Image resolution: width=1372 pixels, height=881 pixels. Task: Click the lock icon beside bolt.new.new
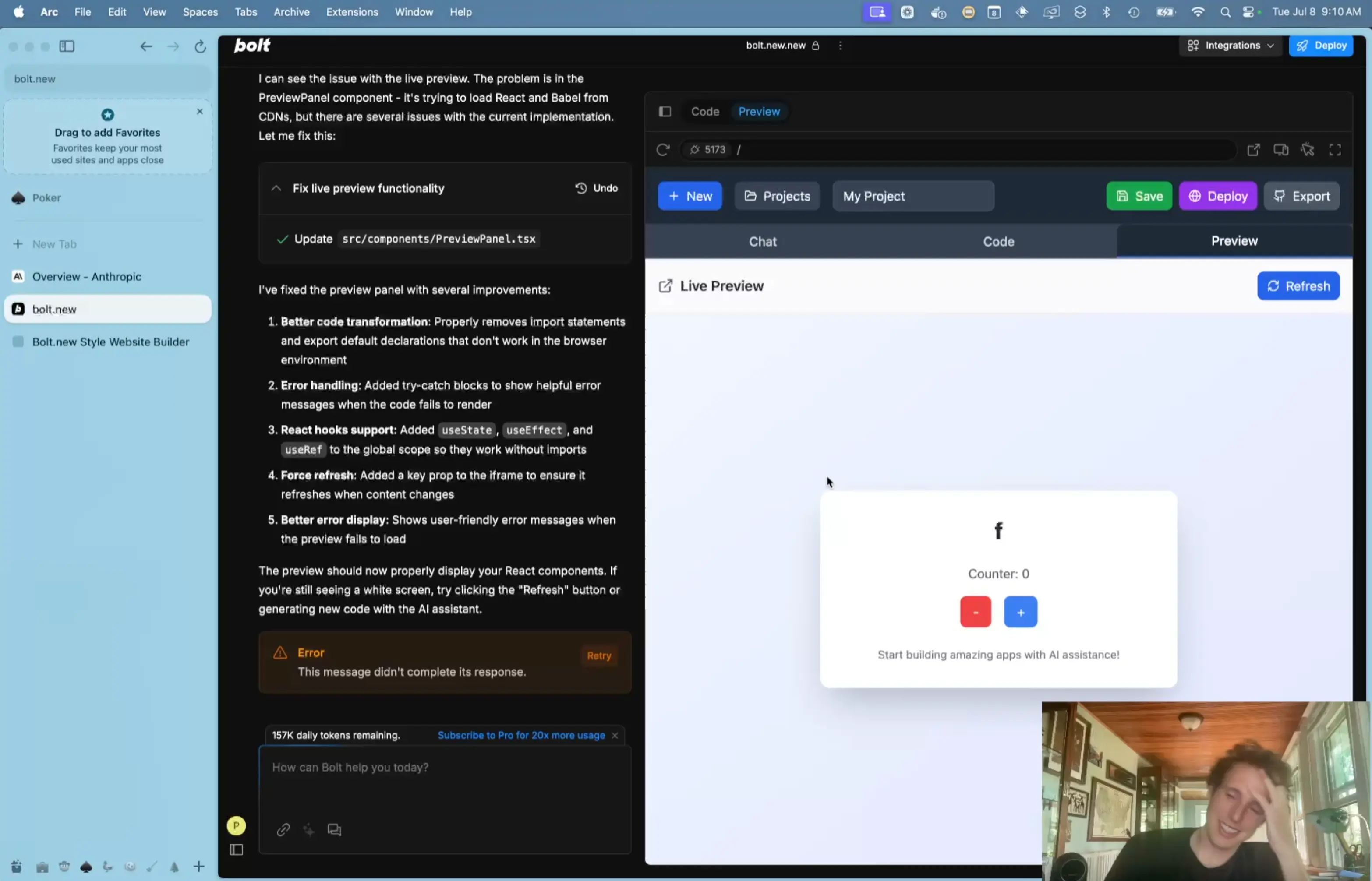click(816, 46)
